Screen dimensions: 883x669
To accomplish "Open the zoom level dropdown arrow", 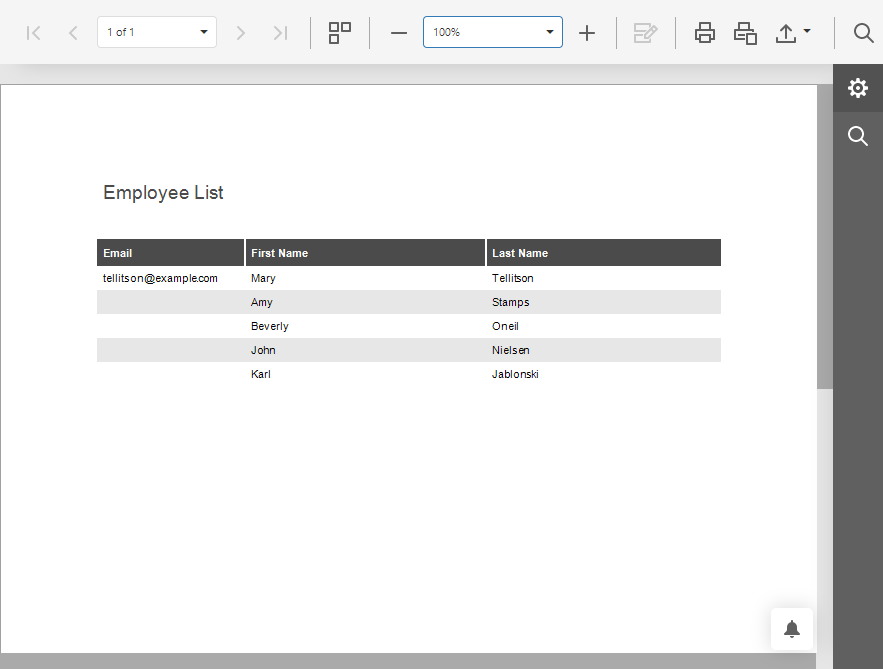I will (x=550, y=32).
